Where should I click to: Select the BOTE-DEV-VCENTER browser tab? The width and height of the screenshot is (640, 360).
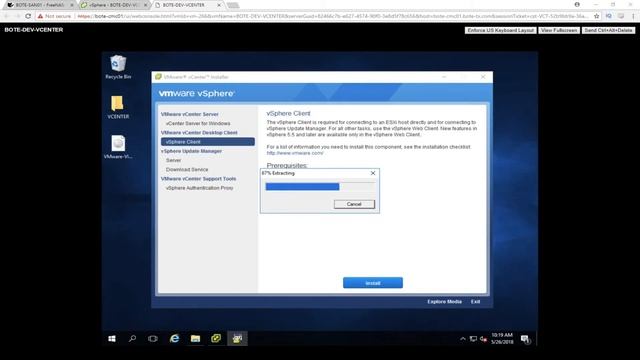tap(184, 5)
